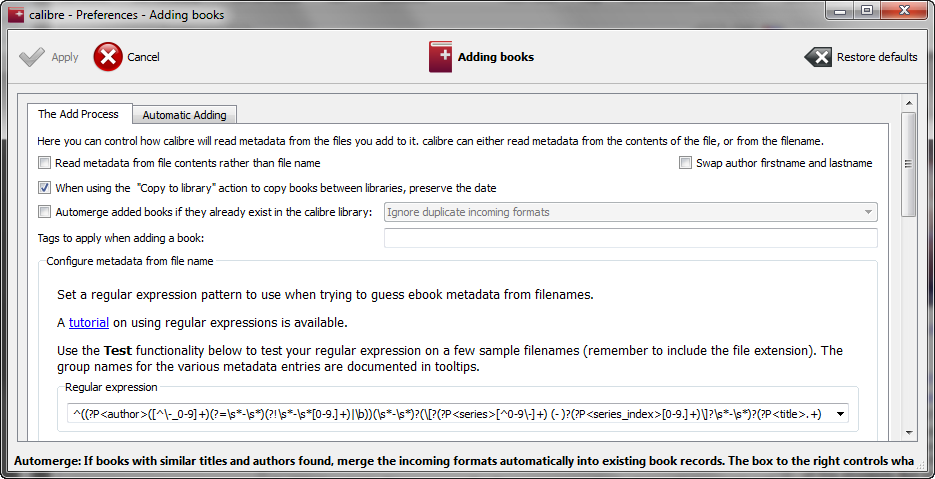Switch to Automatic Adding tab

[x=184, y=115]
